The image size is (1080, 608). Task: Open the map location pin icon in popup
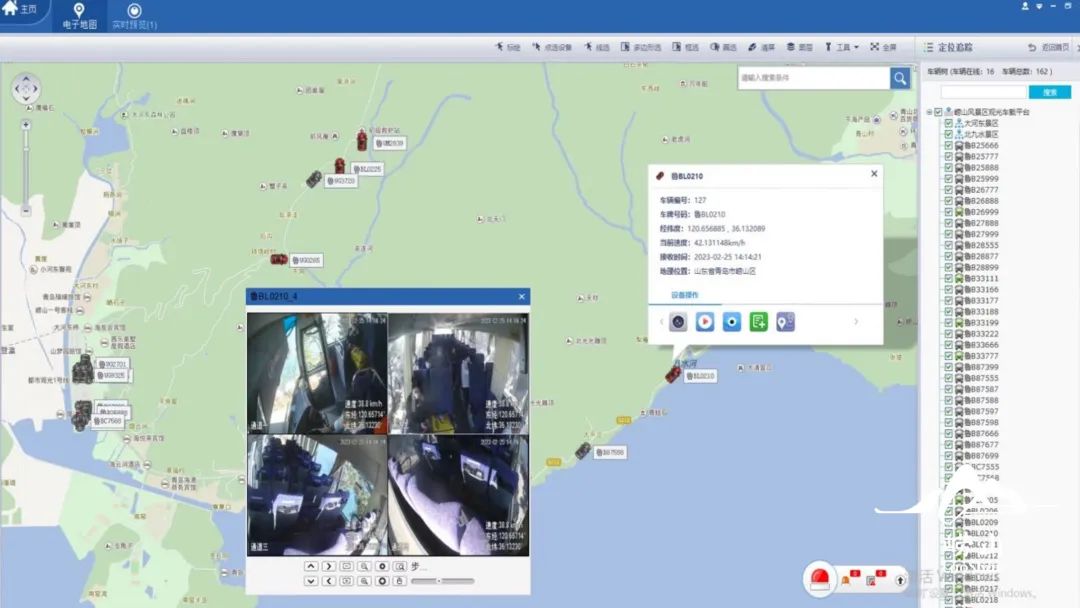pos(786,322)
